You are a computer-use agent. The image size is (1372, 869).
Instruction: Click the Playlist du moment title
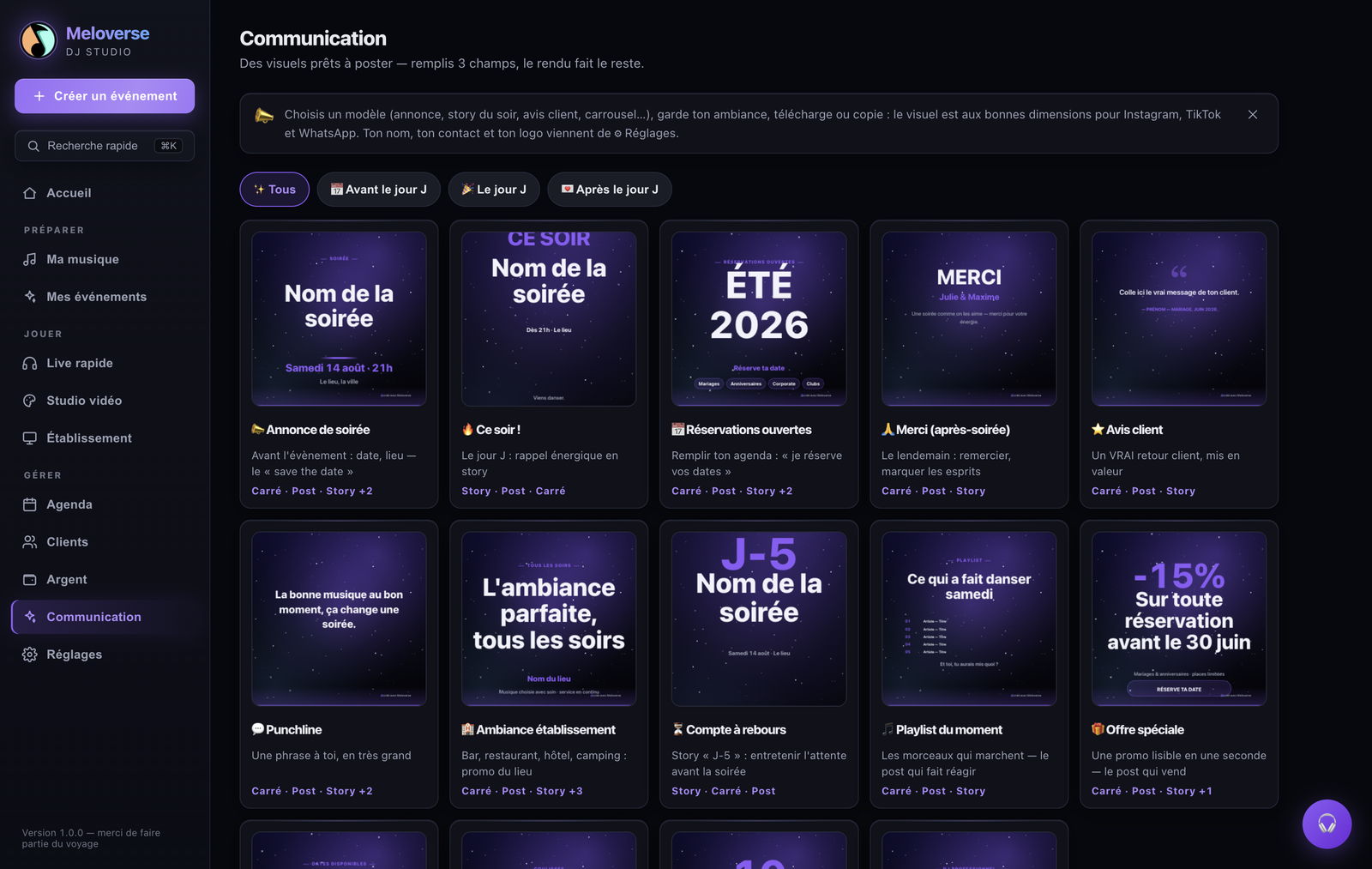point(949,729)
